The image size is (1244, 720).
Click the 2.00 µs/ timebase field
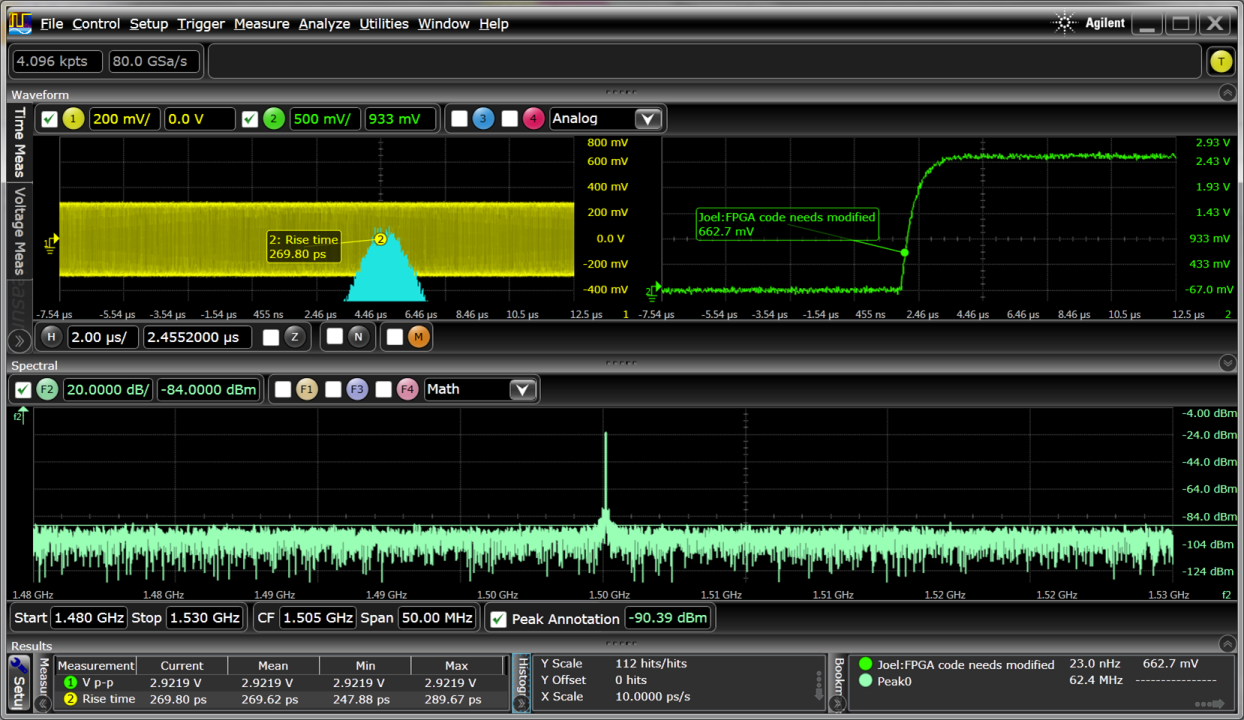(104, 337)
